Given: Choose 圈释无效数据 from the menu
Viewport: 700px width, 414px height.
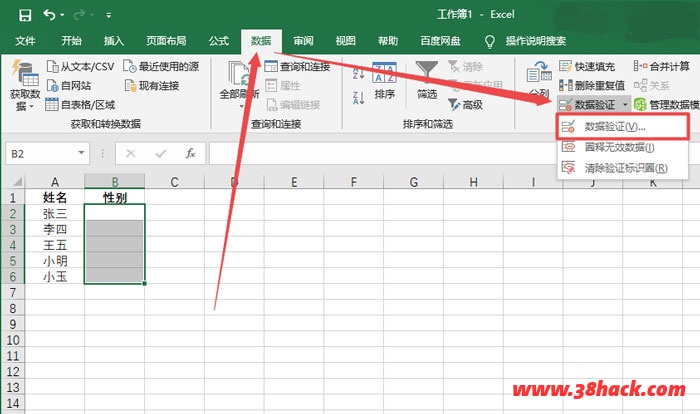Looking at the screenshot, I should pos(618,147).
